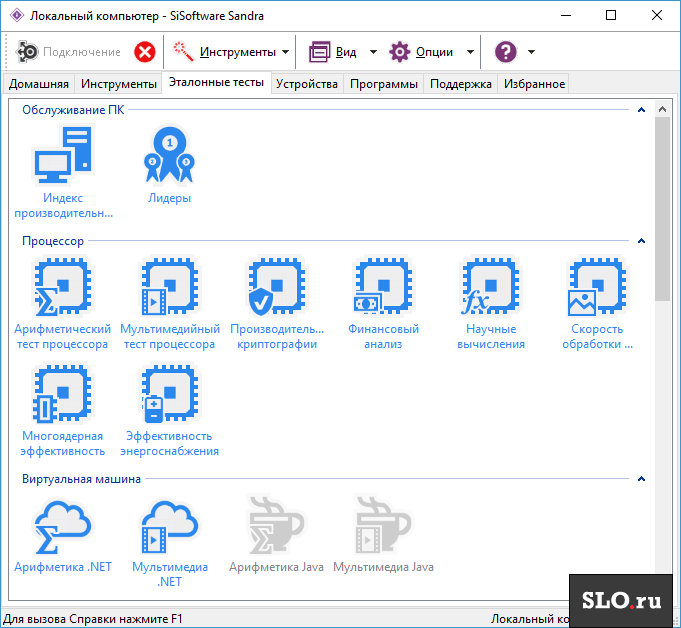This screenshot has height=628, width=681.
Task: Open Мультимедиа .NET benchmark icon
Action: [x=169, y=526]
